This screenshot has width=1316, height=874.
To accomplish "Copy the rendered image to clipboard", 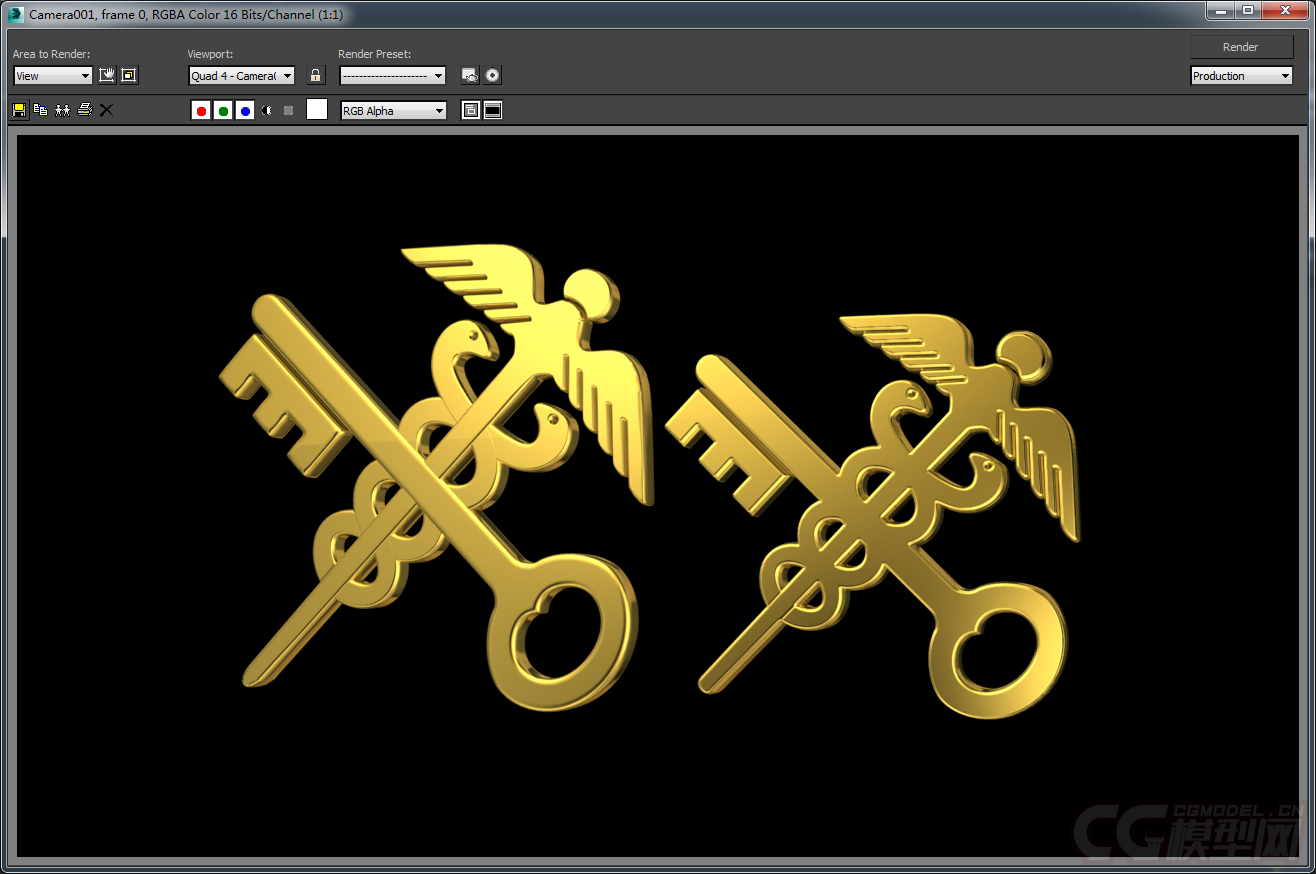I will pyautogui.click(x=40, y=110).
